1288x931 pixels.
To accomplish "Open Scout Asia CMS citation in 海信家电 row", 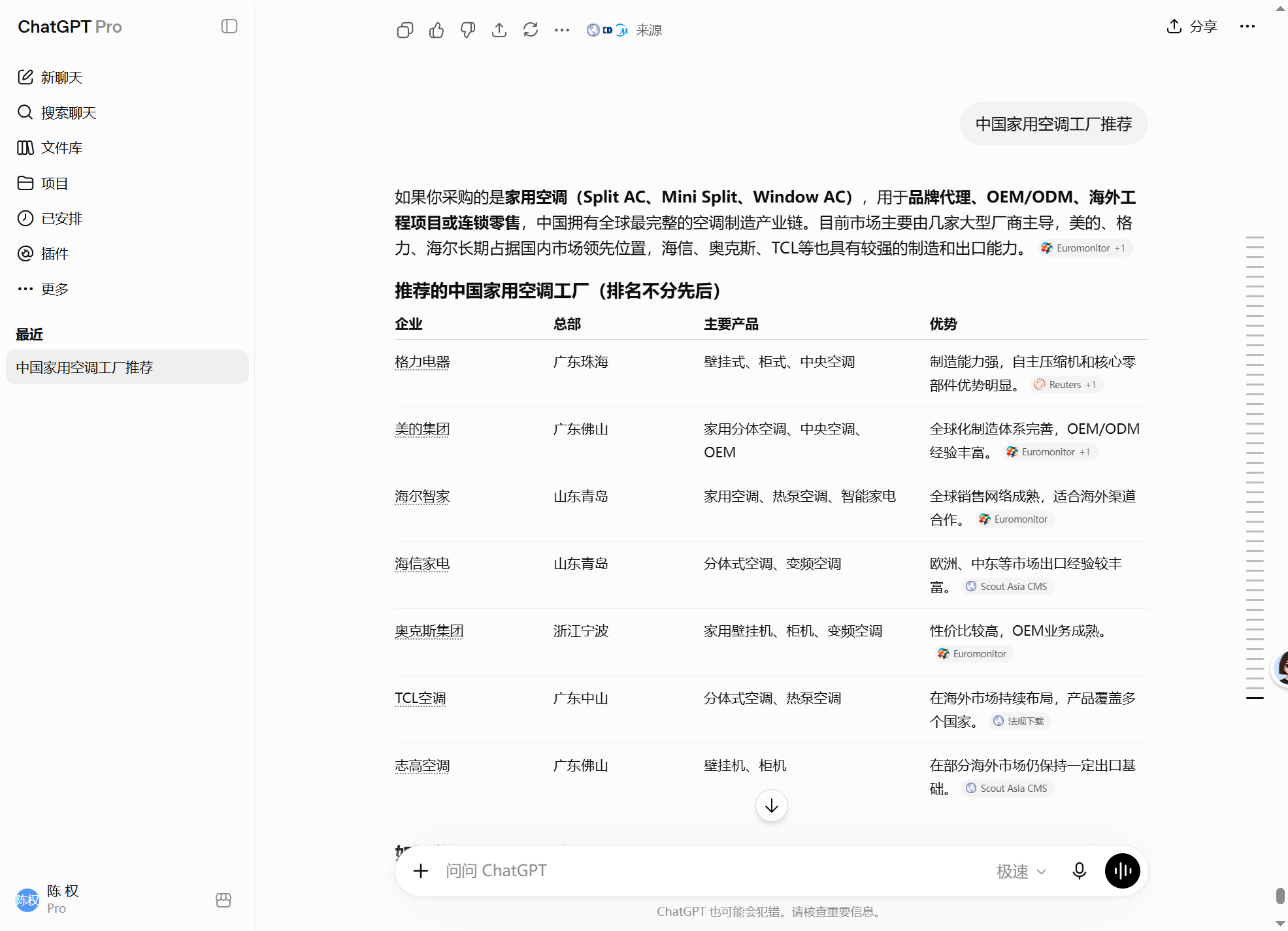I will [x=1008, y=587].
